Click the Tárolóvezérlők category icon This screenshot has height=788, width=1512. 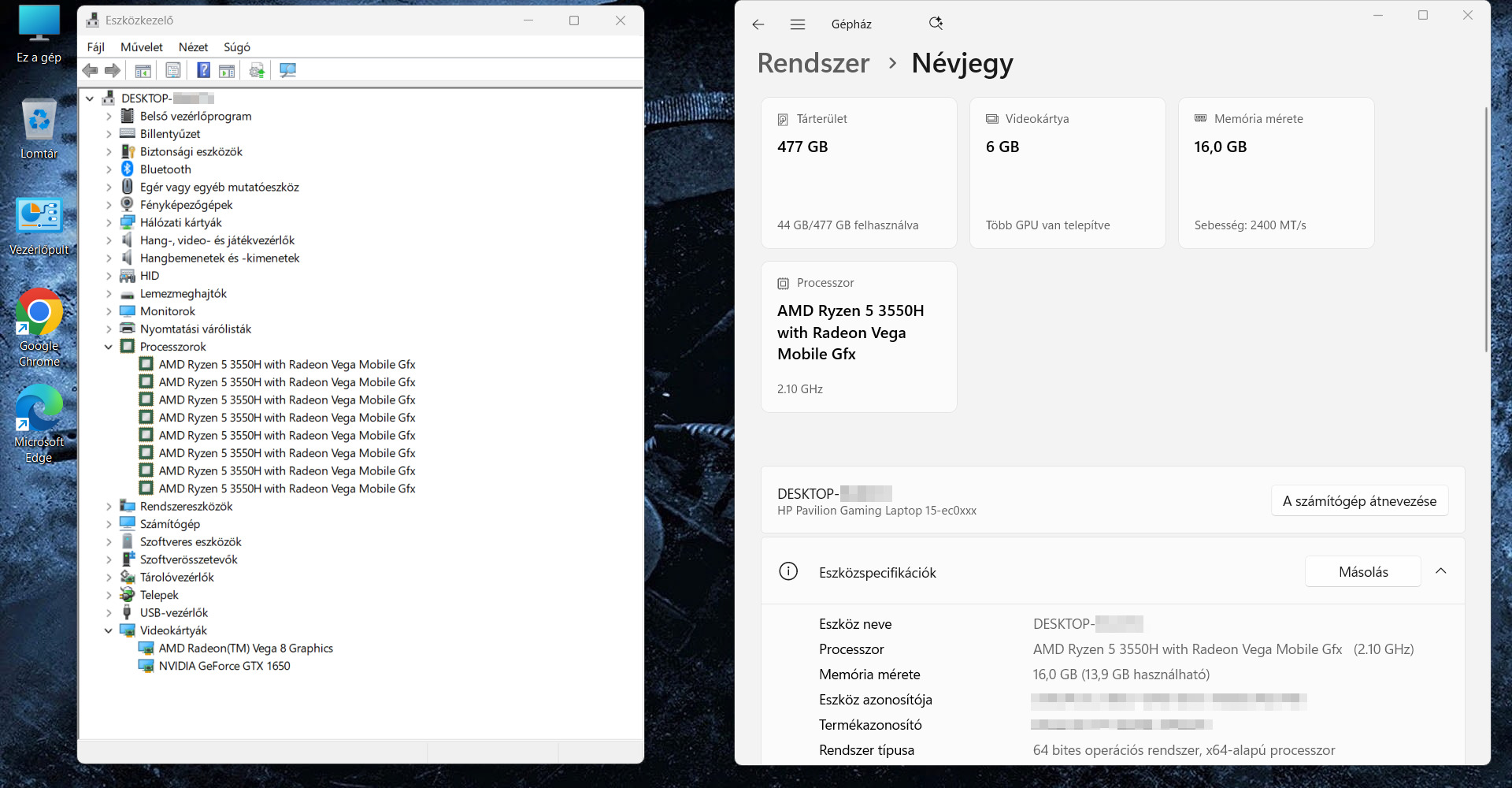(x=127, y=577)
